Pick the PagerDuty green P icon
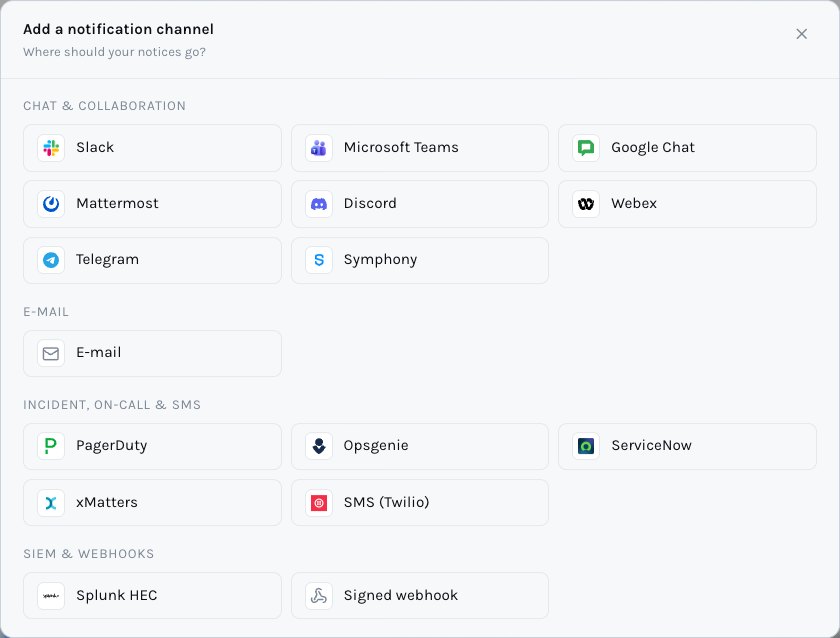 [51, 446]
